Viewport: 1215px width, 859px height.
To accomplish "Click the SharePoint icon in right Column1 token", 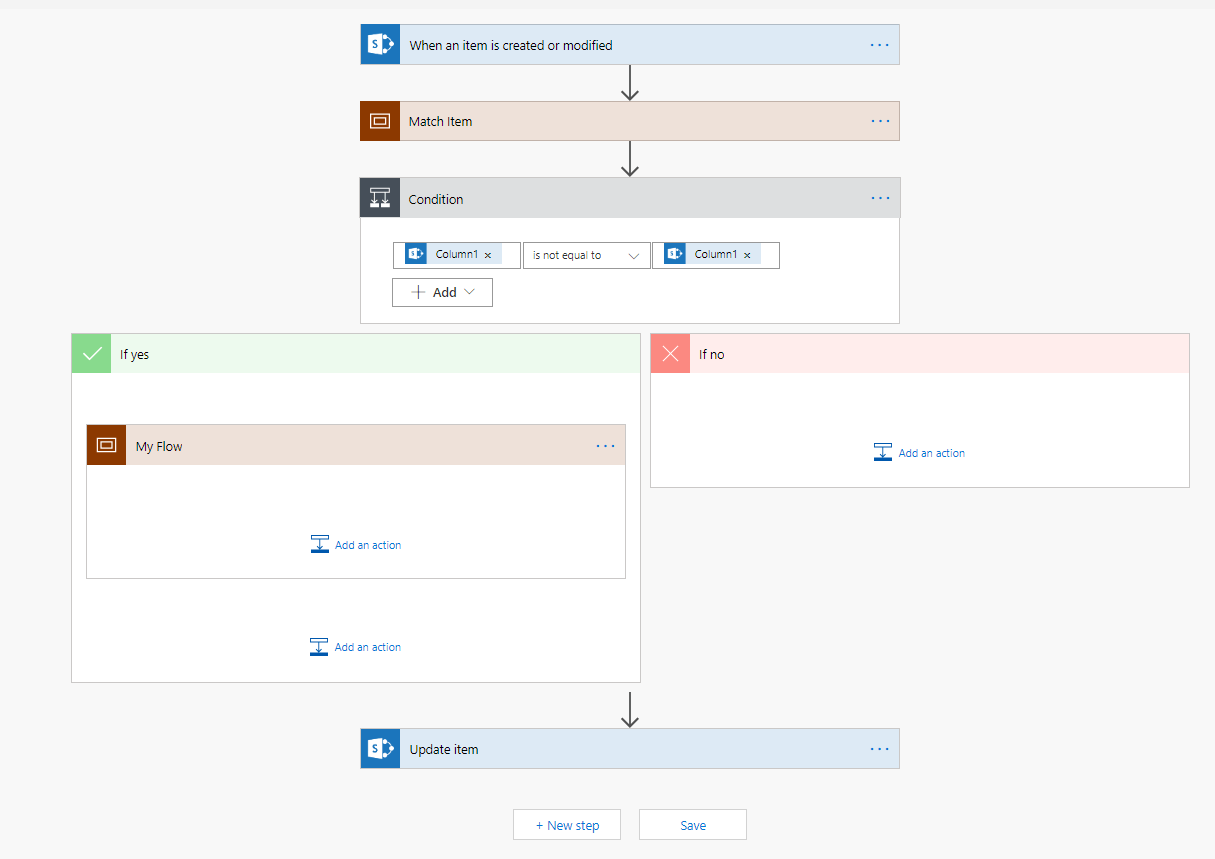I will click(x=675, y=254).
